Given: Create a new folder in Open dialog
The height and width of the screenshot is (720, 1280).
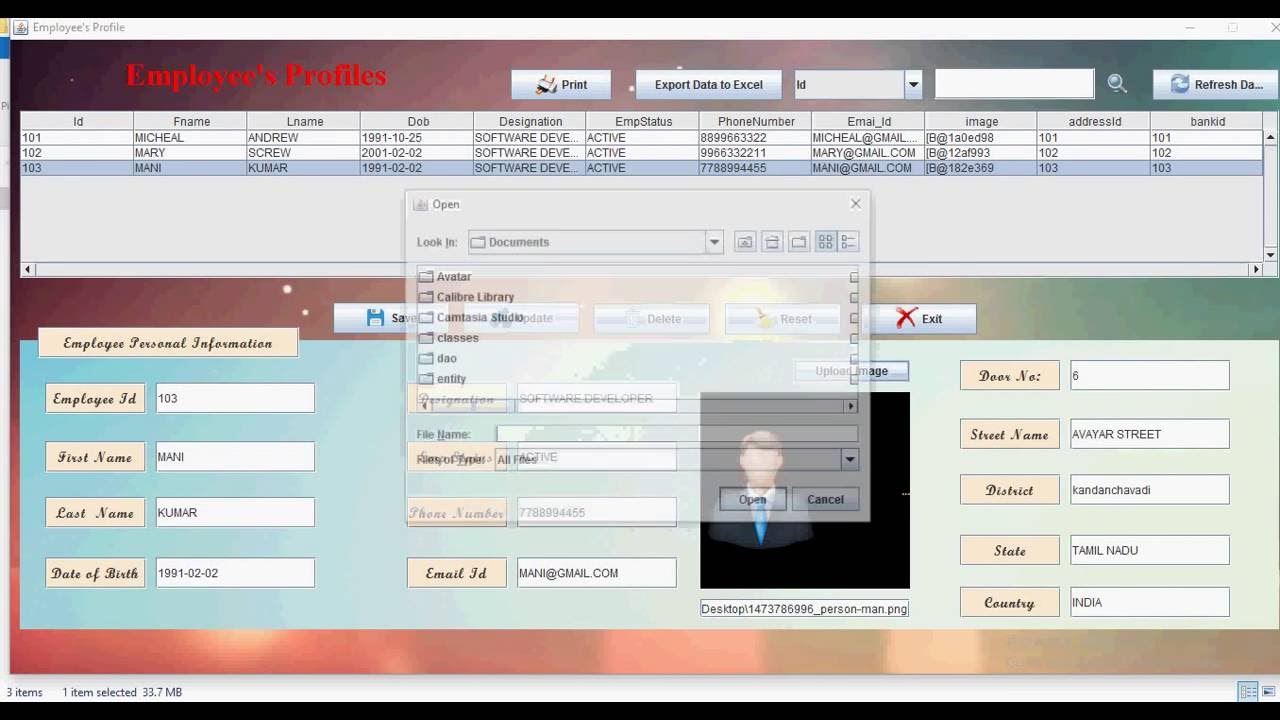Looking at the screenshot, I should point(798,242).
